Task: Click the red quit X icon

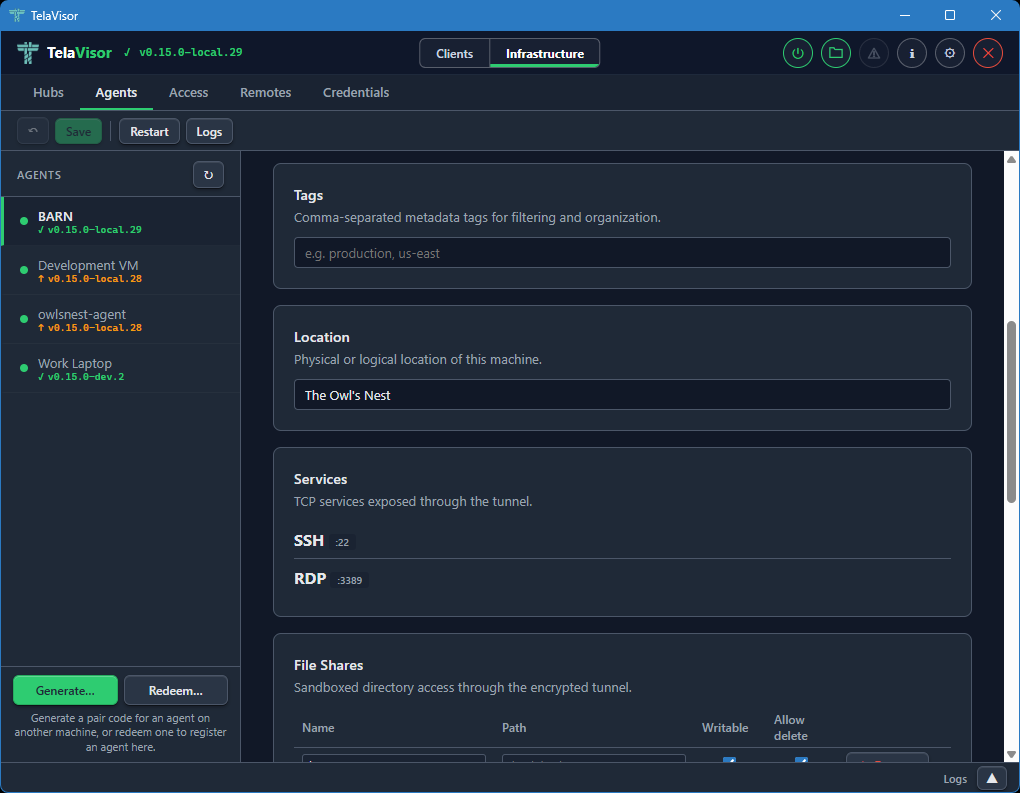Action: coord(987,53)
